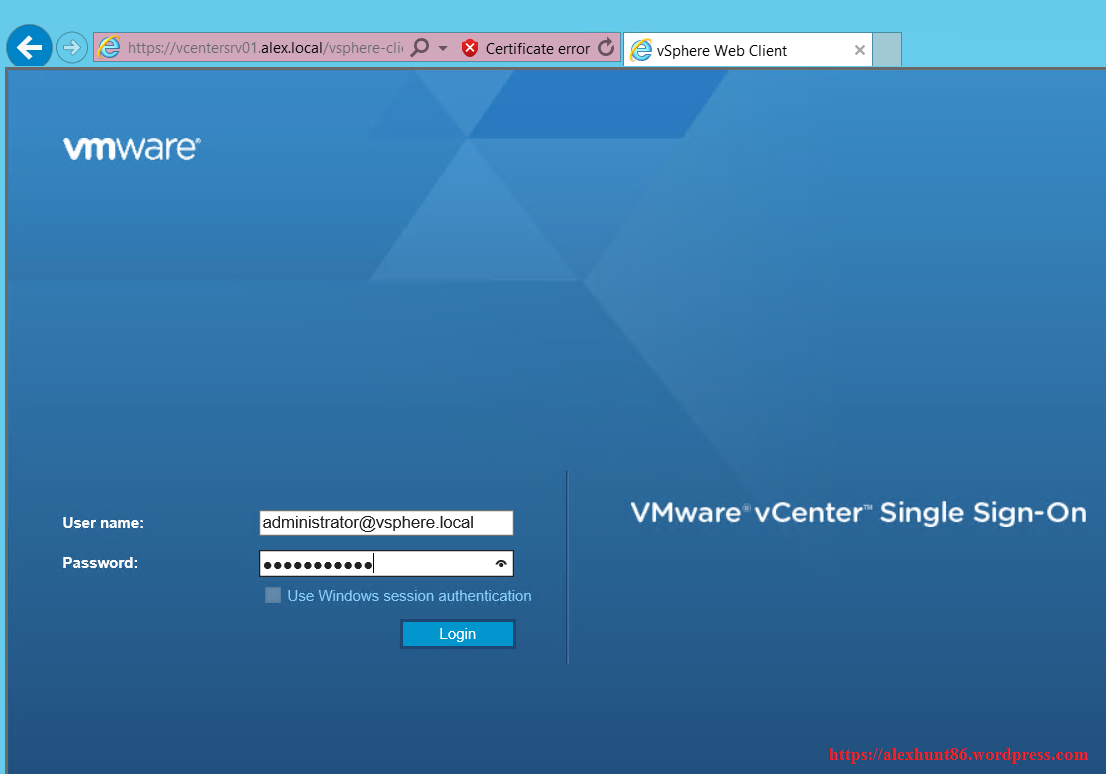Open the address bar autocomplete dropdown arrow
The height and width of the screenshot is (774, 1106).
[x=443, y=48]
